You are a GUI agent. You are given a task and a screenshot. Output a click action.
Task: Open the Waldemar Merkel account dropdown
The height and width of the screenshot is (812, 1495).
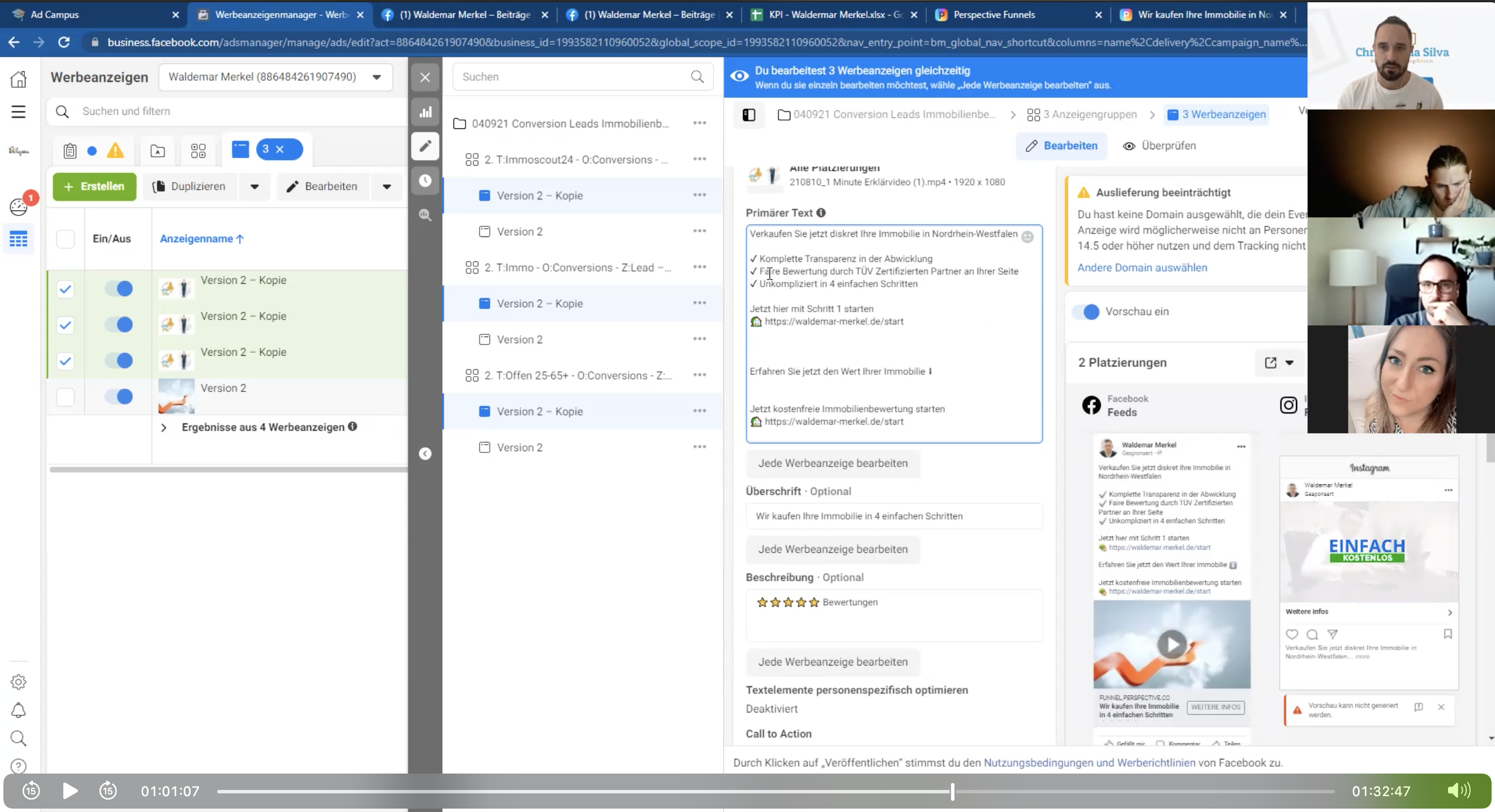click(276, 77)
